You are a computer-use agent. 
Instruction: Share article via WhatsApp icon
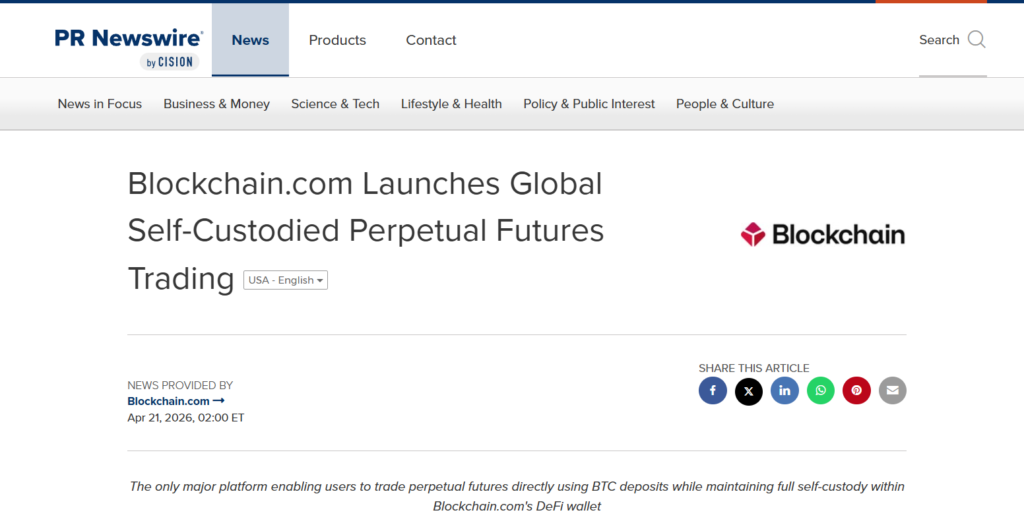coord(820,391)
